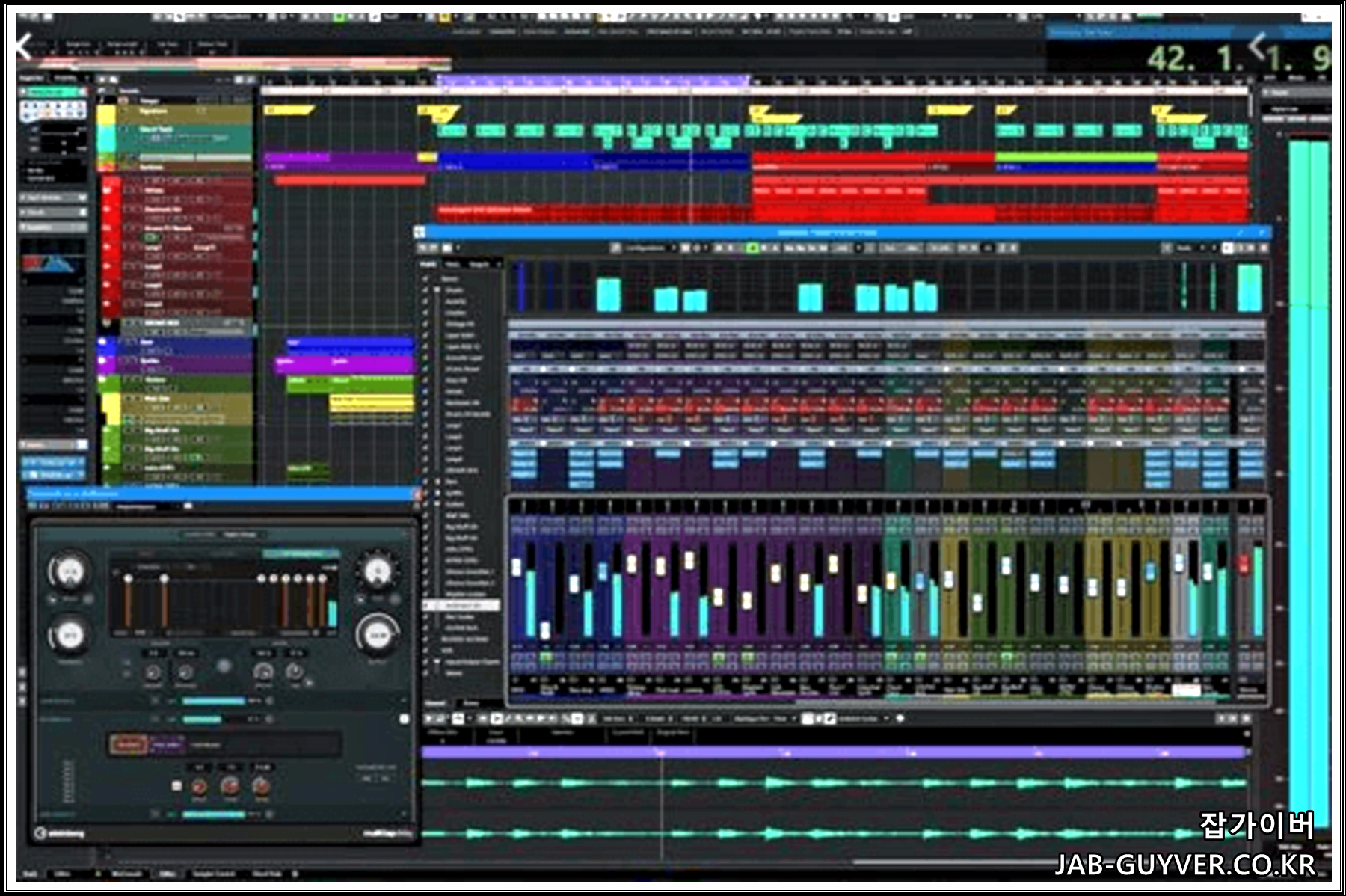
Task: Turn the top-left large knob in delay plugin
Action: click(x=69, y=571)
